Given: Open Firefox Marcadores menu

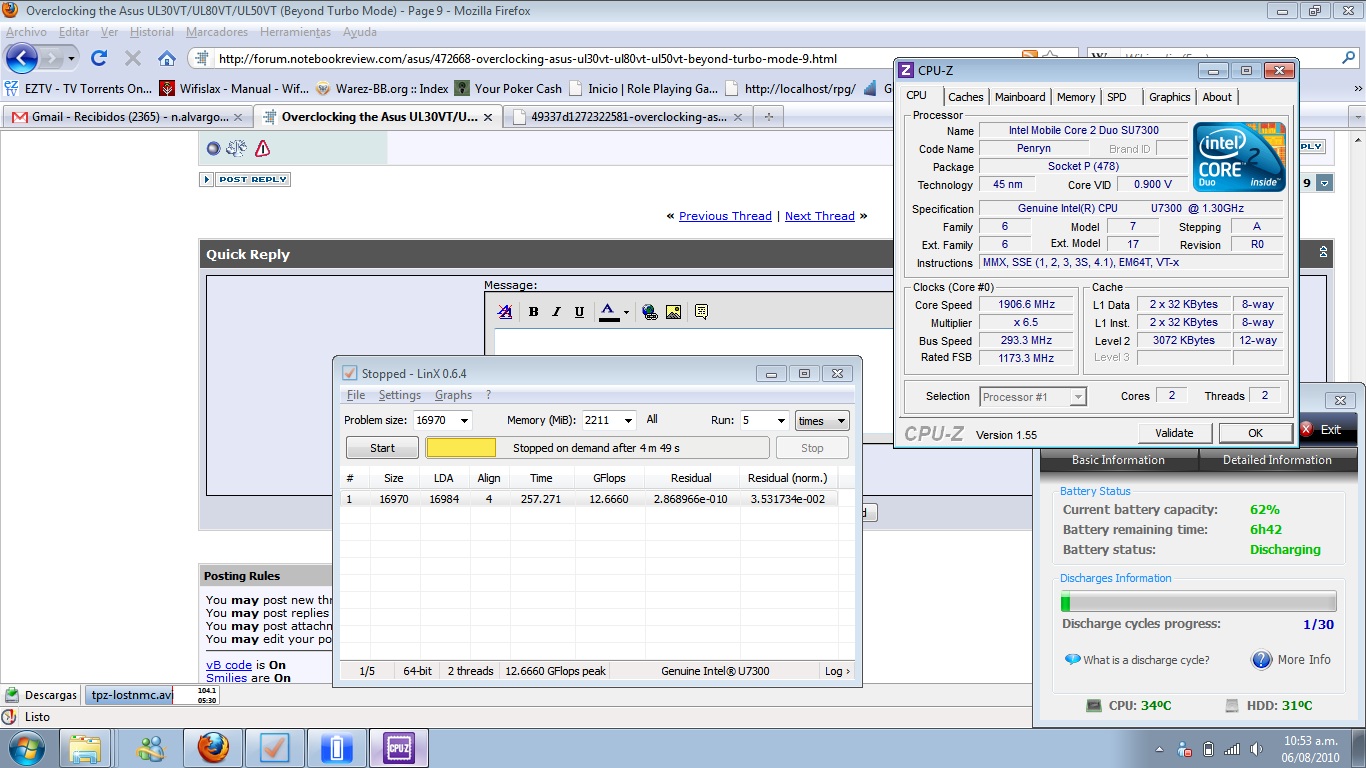Looking at the screenshot, I should (217, 32).
